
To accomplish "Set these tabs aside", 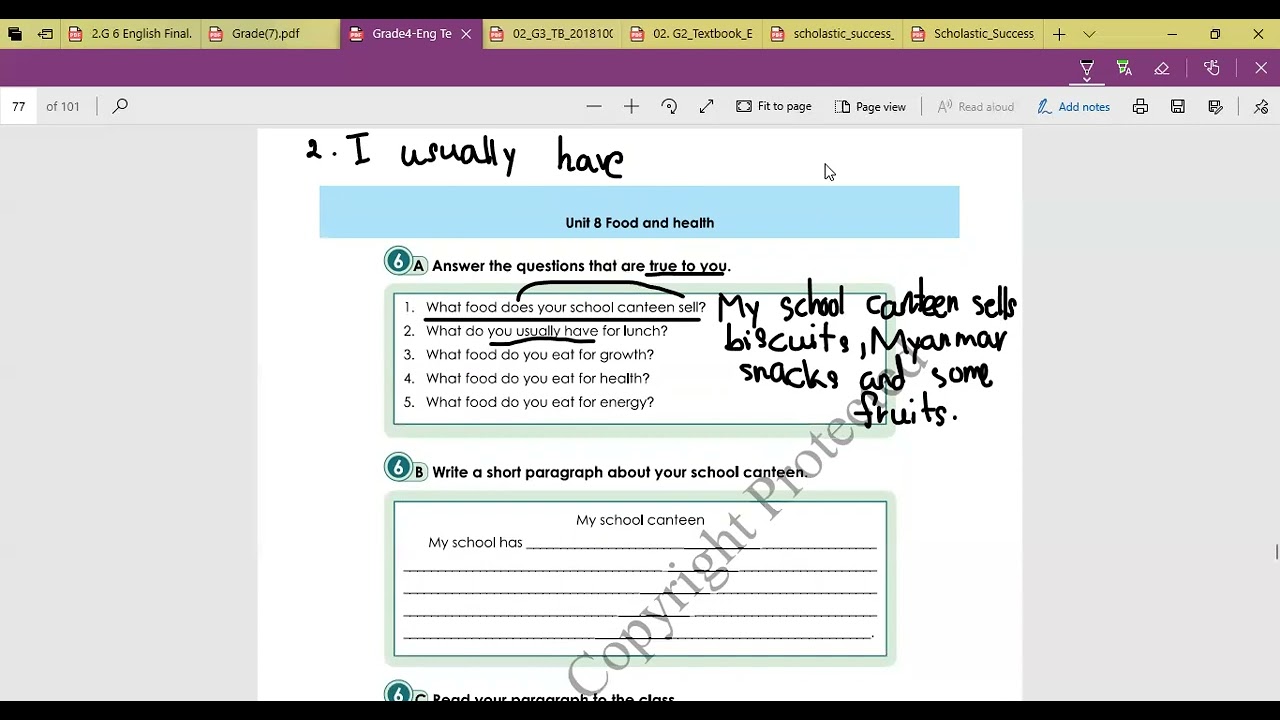I will click(45, 34).
